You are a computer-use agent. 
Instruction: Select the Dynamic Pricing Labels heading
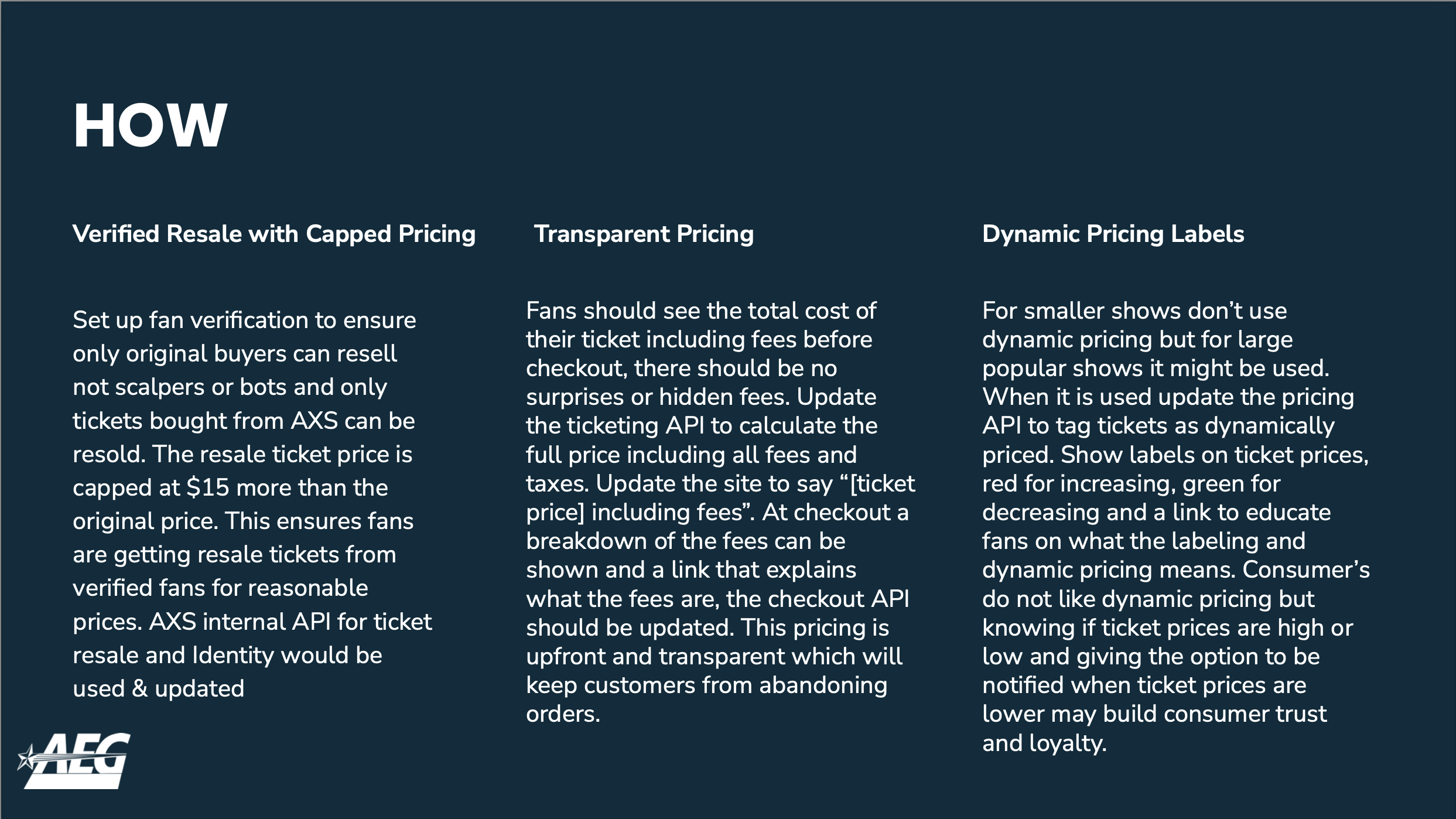coord(1113,234)
